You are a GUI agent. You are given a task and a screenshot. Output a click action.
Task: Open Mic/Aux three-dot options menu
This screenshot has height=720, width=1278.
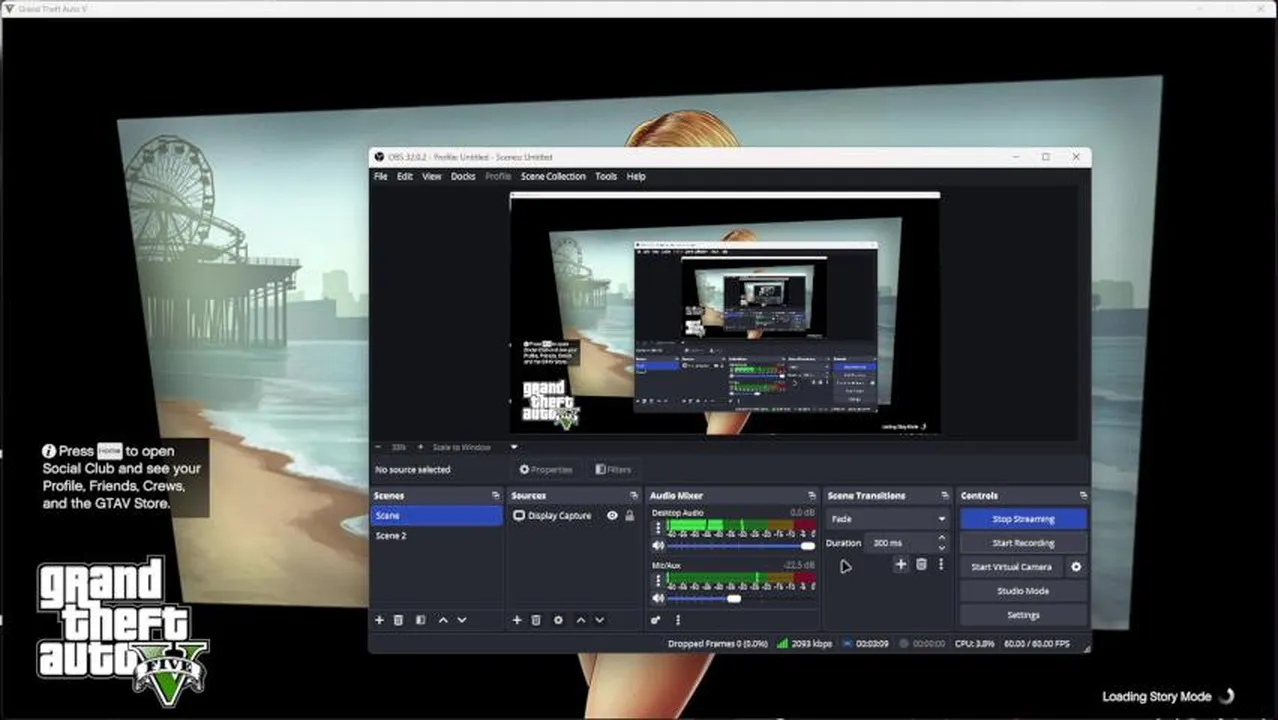coord(658,579)
